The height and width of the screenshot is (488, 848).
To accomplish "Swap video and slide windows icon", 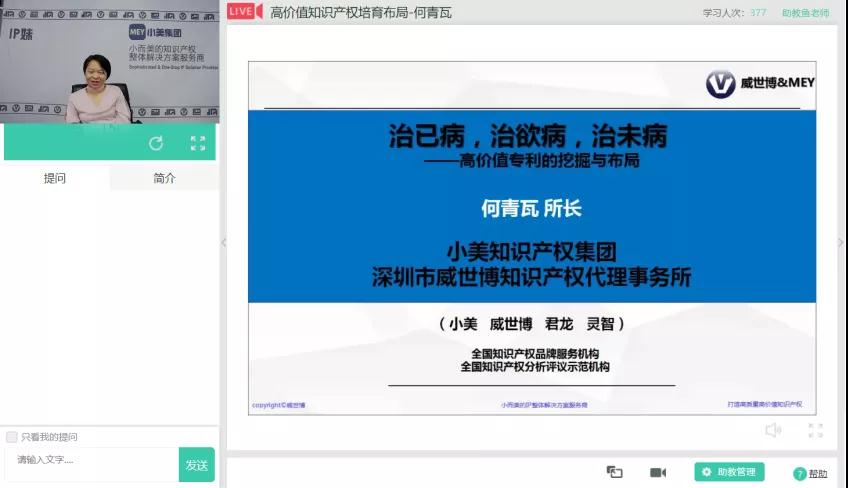I will click(614, 472).
